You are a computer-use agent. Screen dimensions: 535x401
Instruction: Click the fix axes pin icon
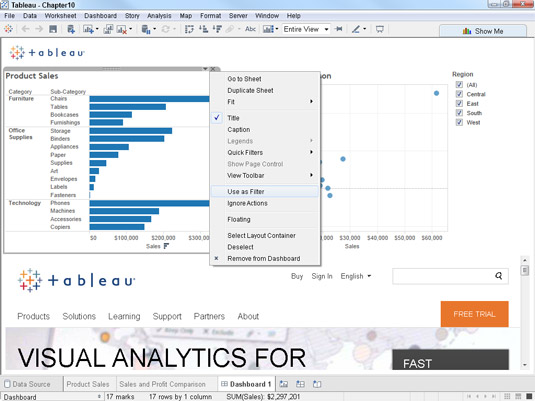click(339, 29)
